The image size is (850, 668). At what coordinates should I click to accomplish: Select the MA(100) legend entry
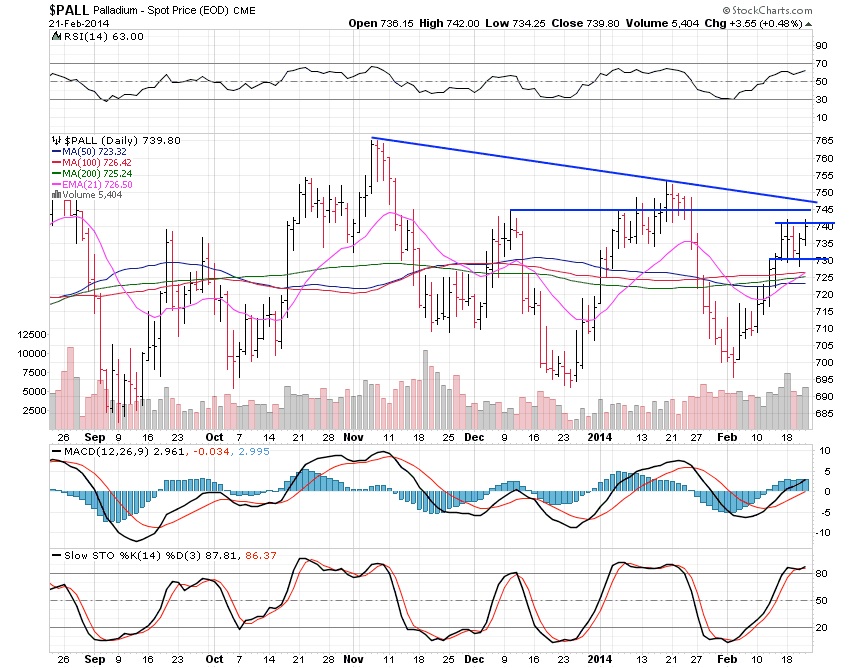click(x=88, y=163)
